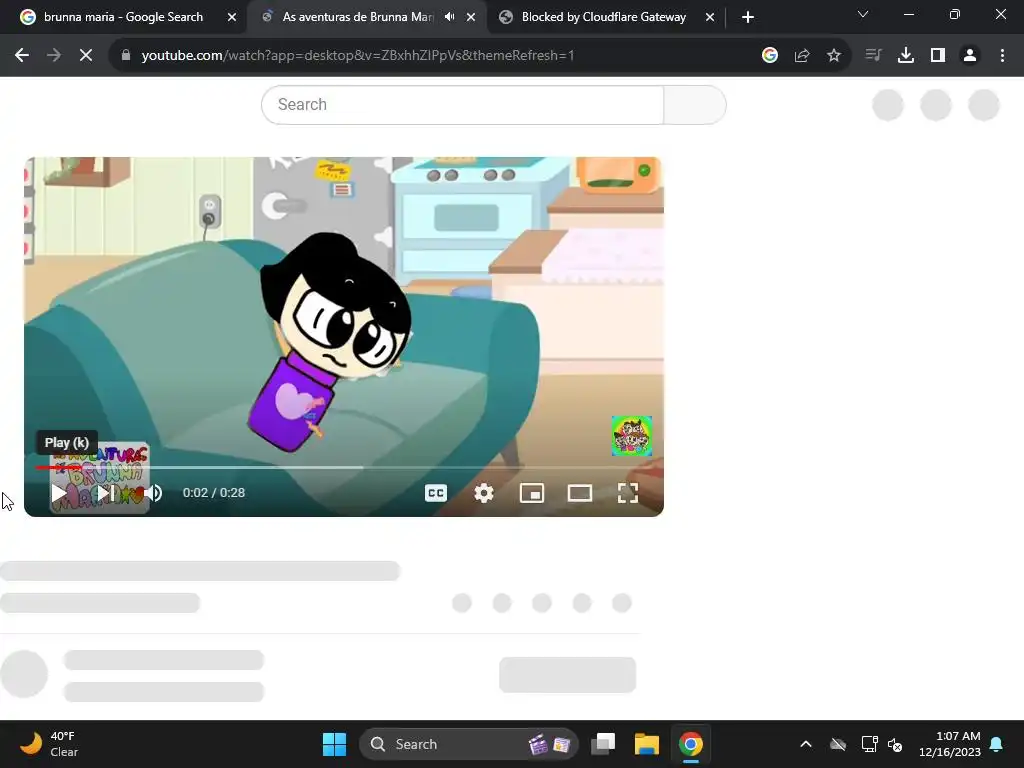This screenshot has height=768, width=1024.
Task: Expand the tab search chevron
Action: point(863,14)
